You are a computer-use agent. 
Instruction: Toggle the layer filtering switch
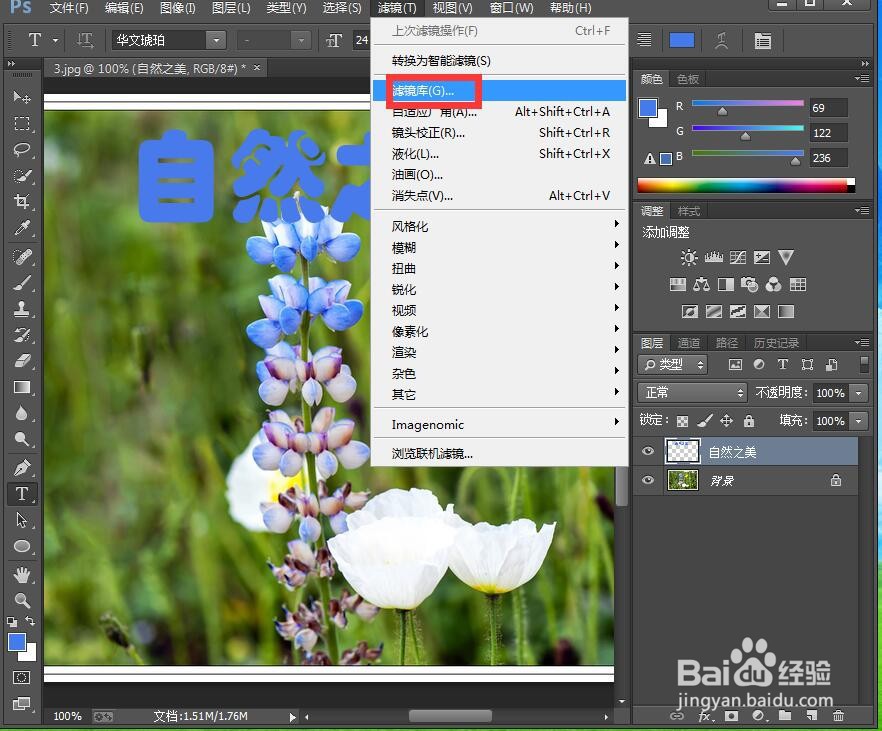pyautogui.click(x=865, y=364)
